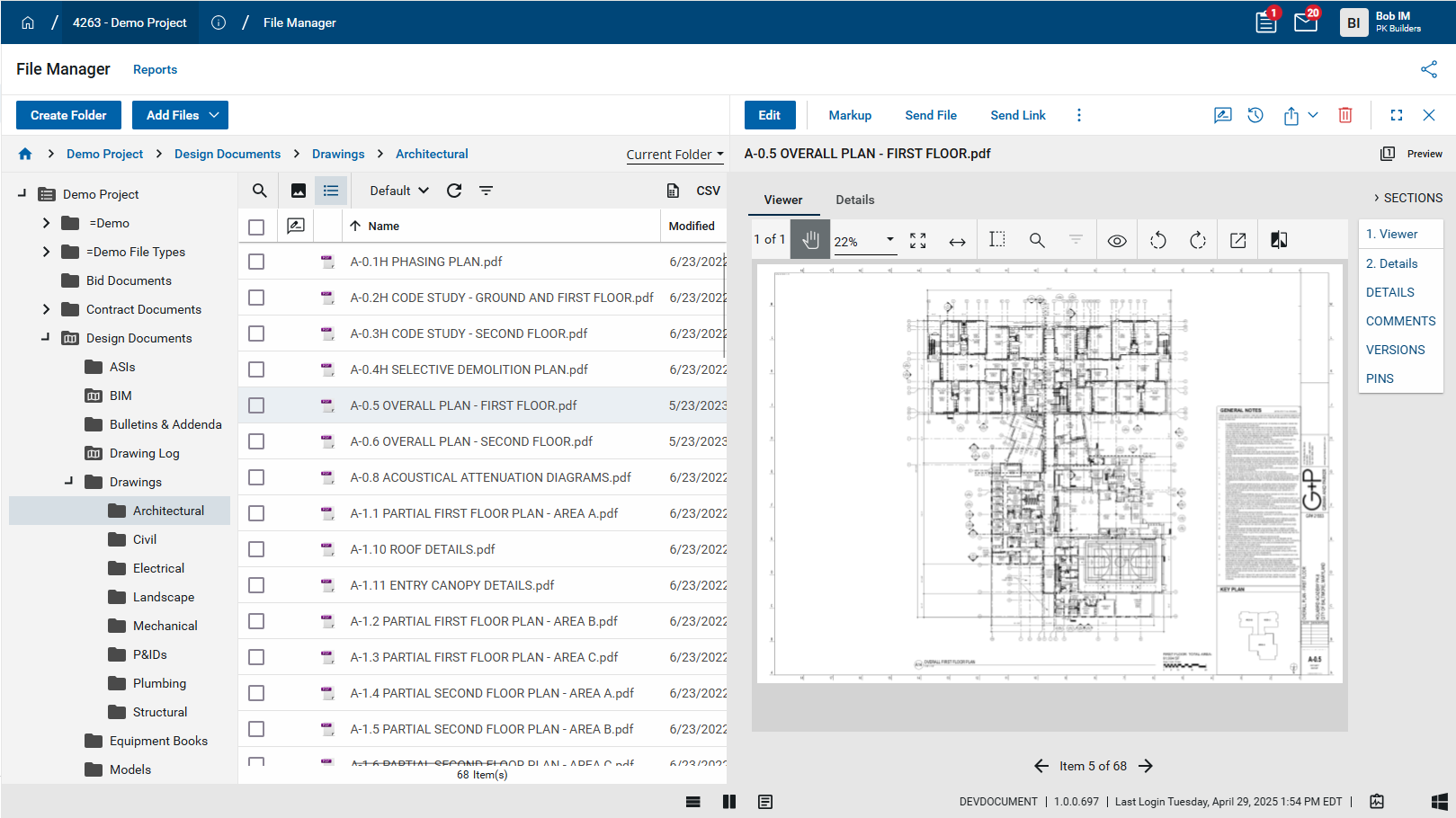Go to next item with right arrow
This screenshot has width=1456, height=818.
pos(1146,766)
